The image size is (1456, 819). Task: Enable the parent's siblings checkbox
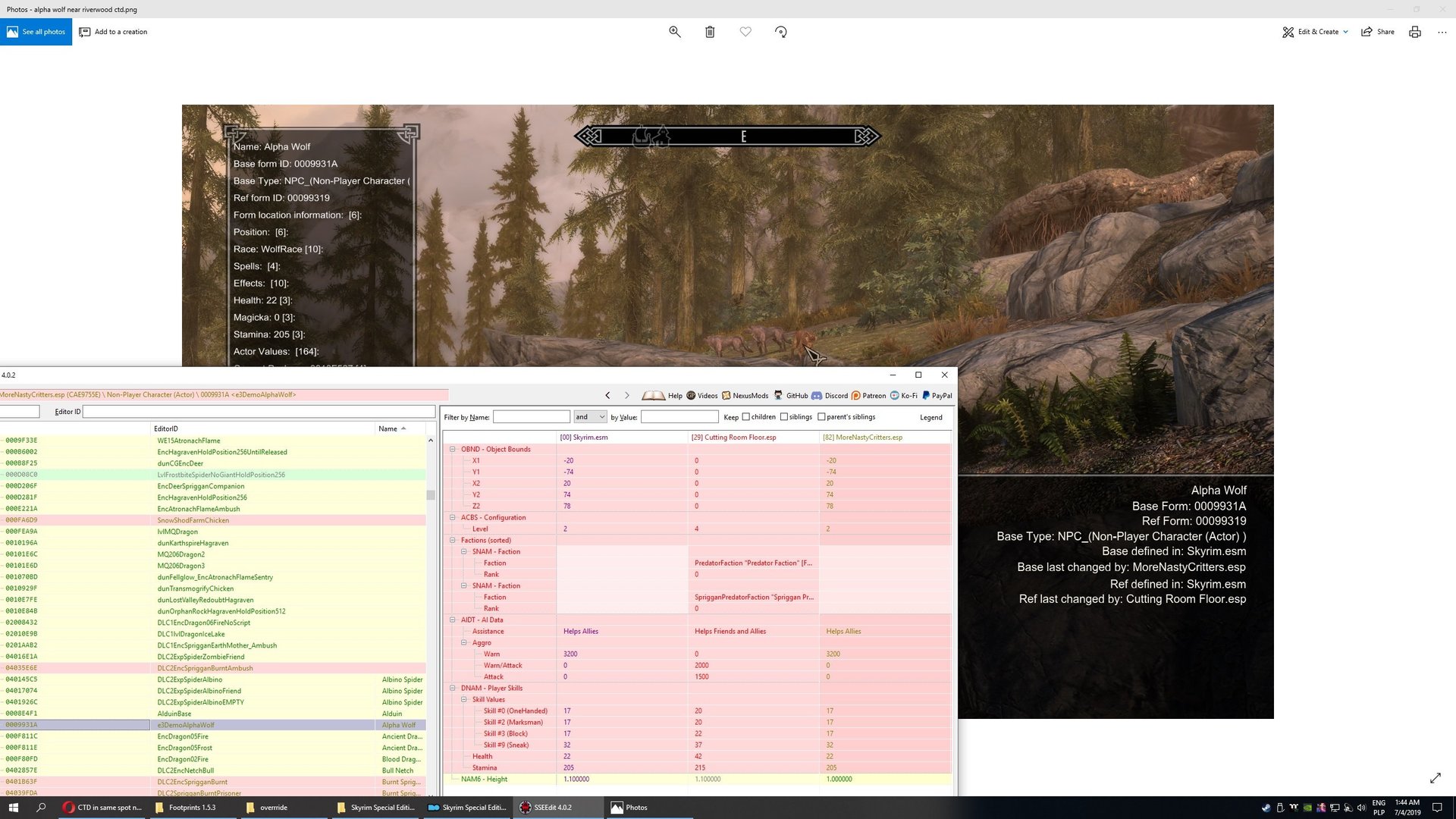coord(821,417)
